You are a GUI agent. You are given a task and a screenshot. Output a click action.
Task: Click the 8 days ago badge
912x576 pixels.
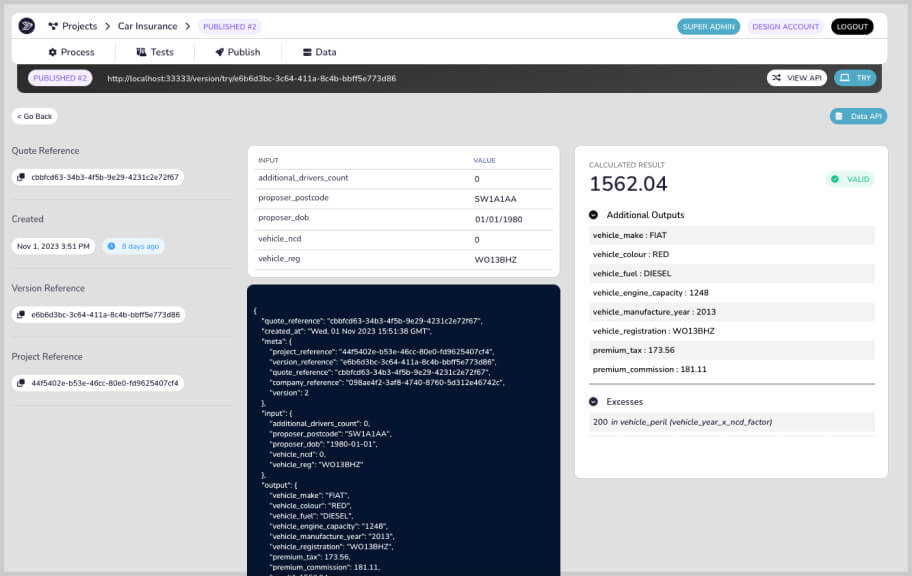coord(134,246)
